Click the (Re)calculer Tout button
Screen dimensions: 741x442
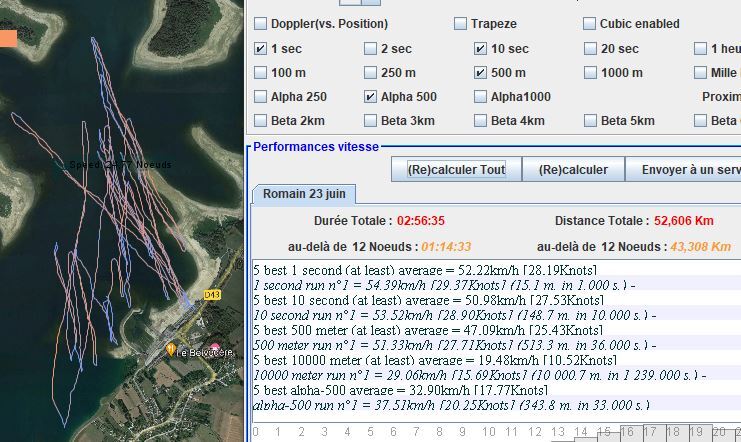(x=457, y=169)
